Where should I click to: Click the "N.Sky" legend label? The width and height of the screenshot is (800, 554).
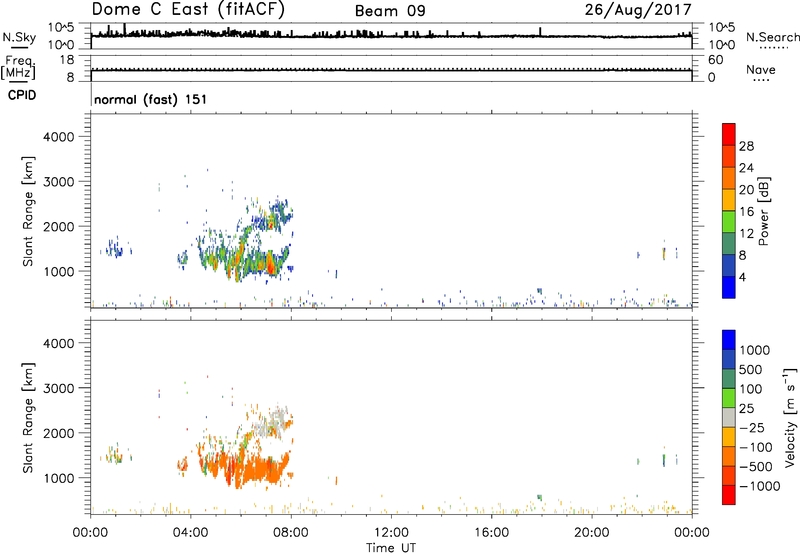pos(19,37)
